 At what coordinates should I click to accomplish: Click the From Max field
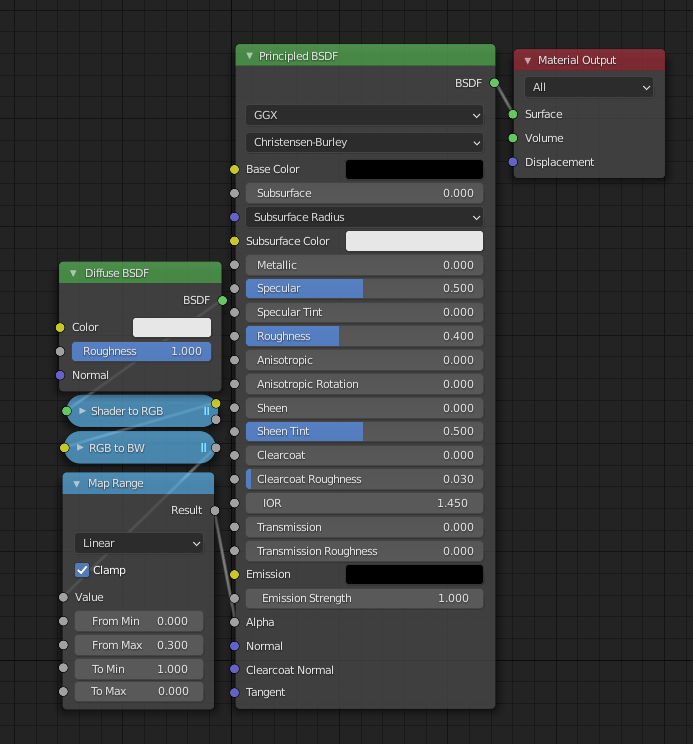click(139, 645)
